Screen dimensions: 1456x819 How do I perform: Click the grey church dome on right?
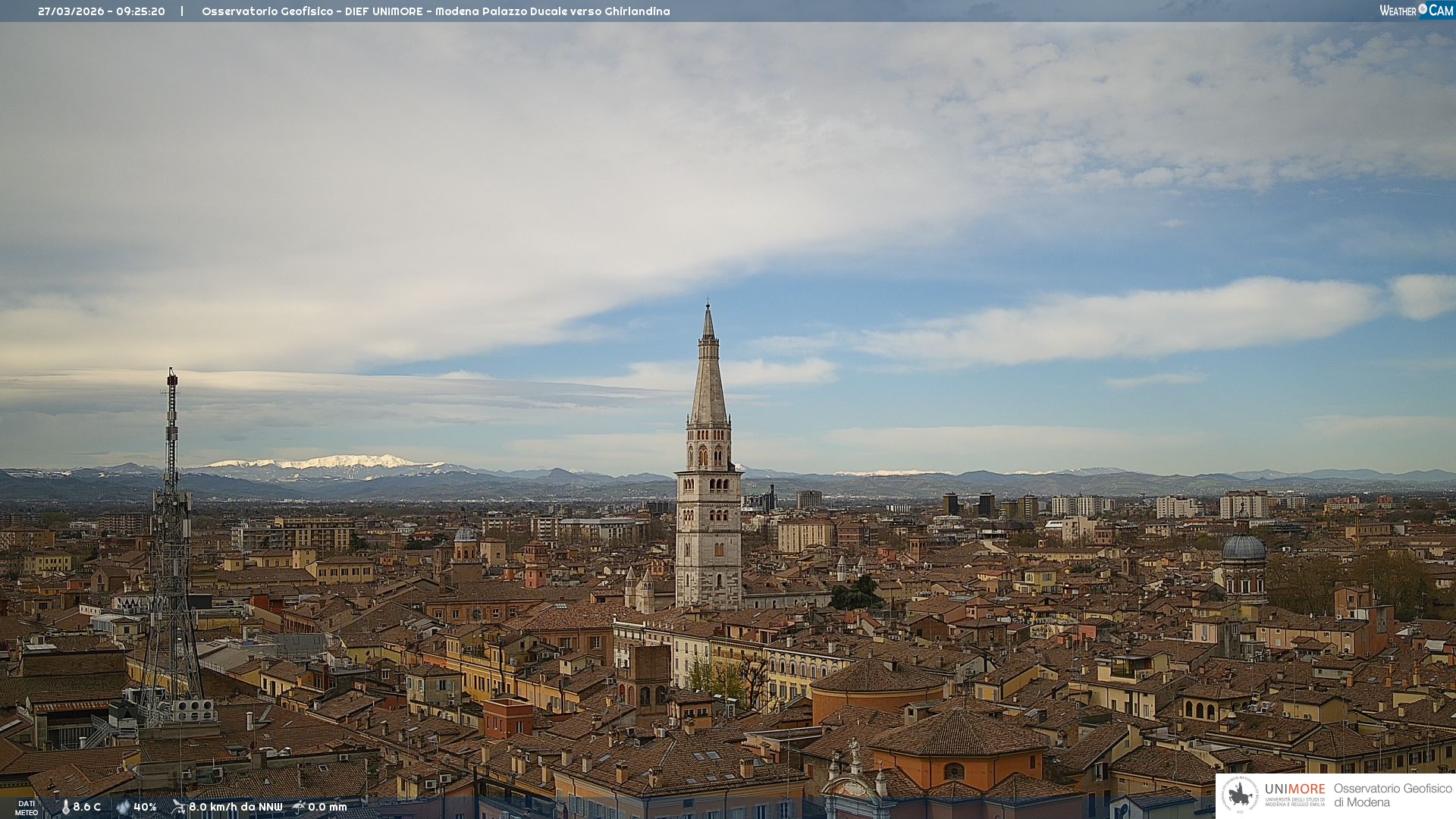[x=1244, y=548]
